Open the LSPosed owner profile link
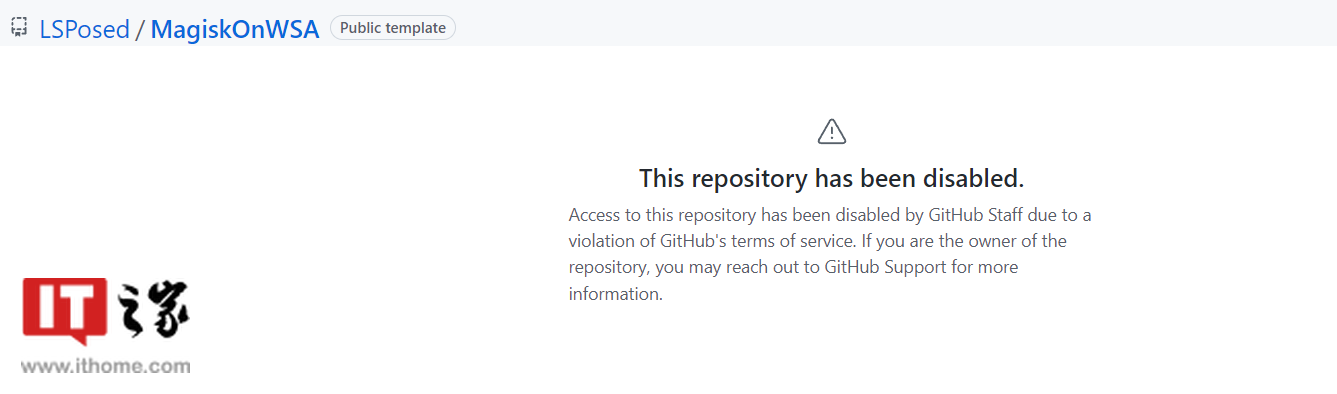The width and height of the screenshot is (1337, 394). pos(85,29)
